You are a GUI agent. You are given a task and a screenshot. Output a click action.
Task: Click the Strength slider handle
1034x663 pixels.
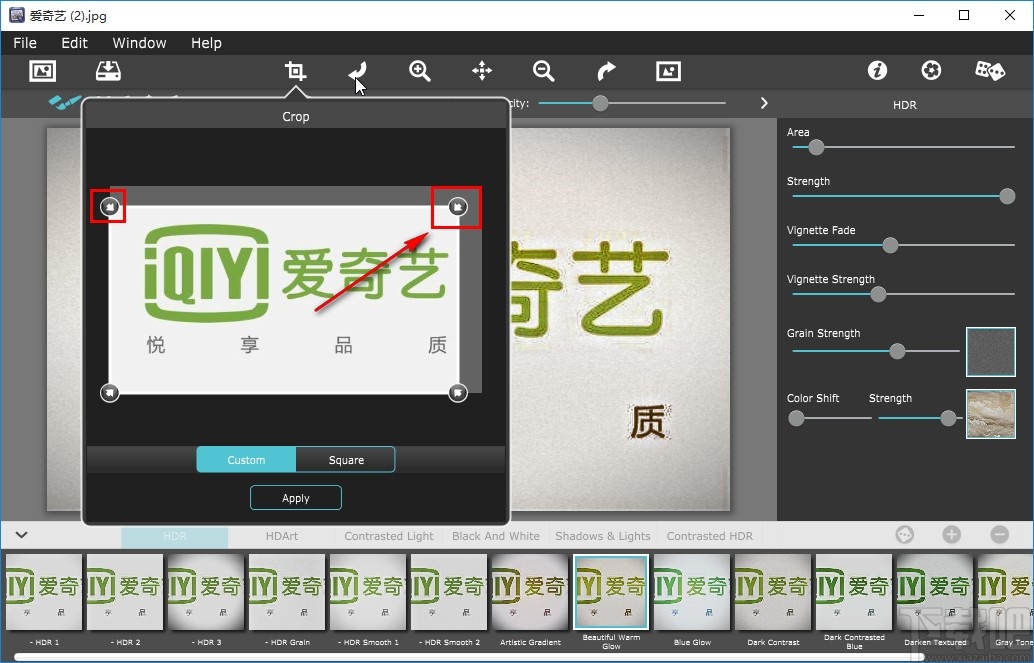[x=1007, y=196]
